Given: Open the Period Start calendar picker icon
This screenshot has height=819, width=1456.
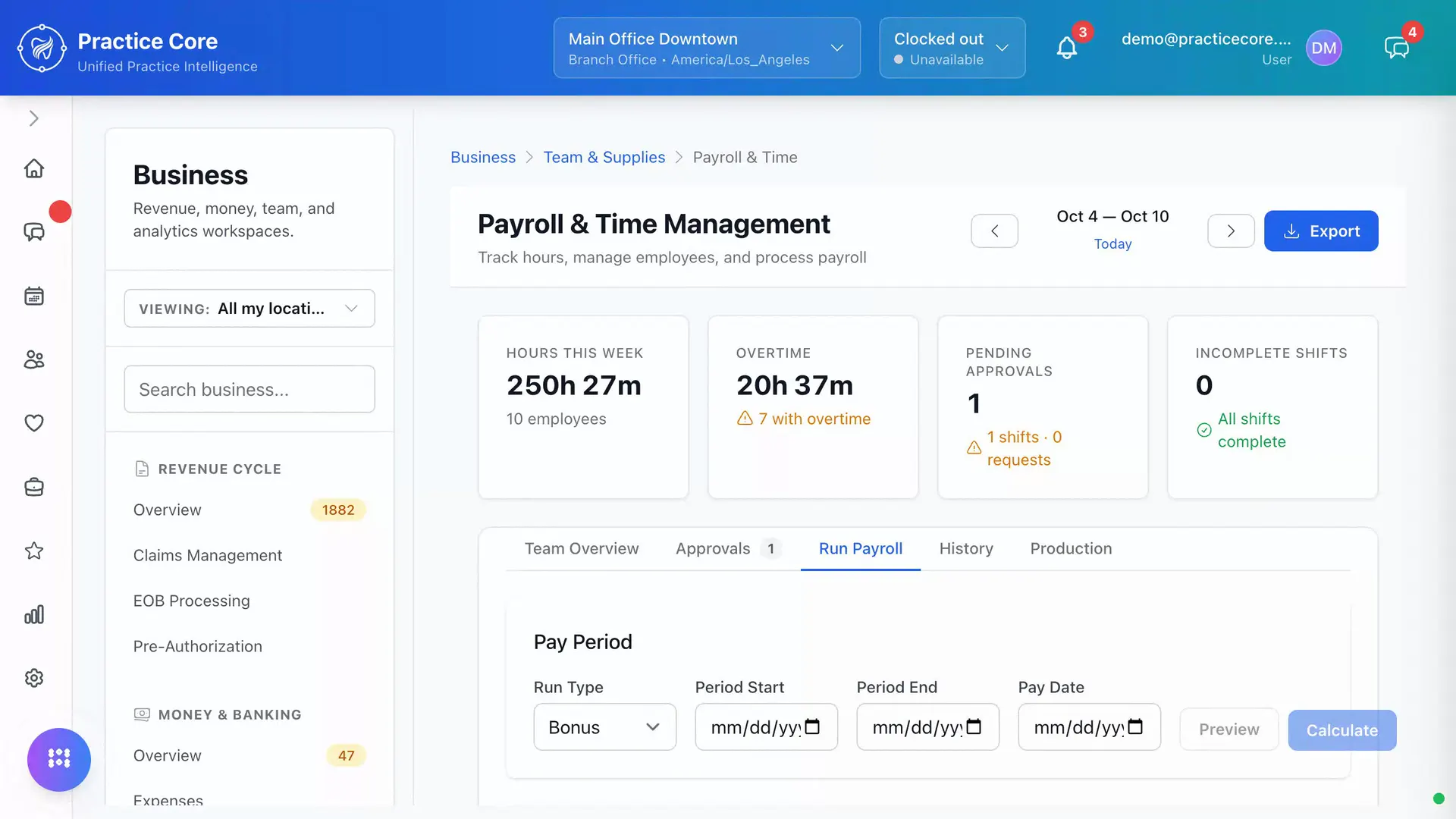Looking at the screenshot, I should click(812, 726).
